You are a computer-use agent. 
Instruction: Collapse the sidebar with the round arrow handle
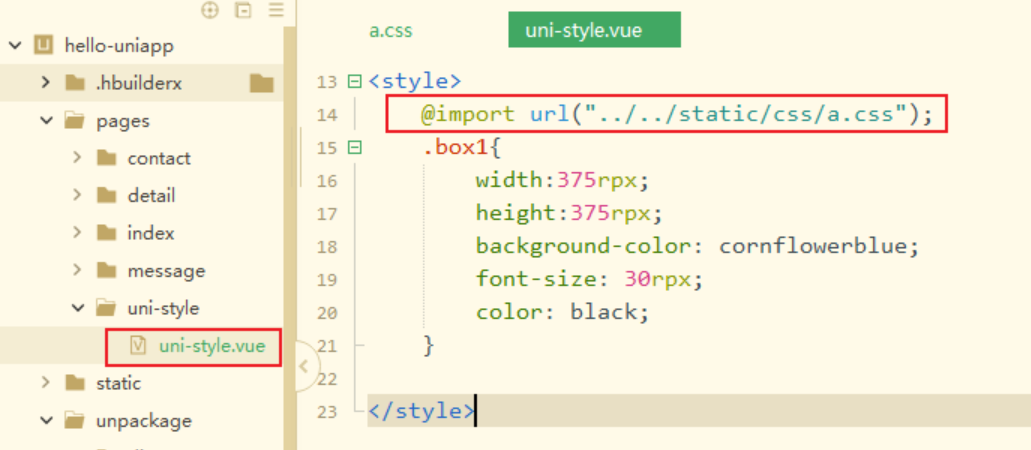click(x=304, y=366)
